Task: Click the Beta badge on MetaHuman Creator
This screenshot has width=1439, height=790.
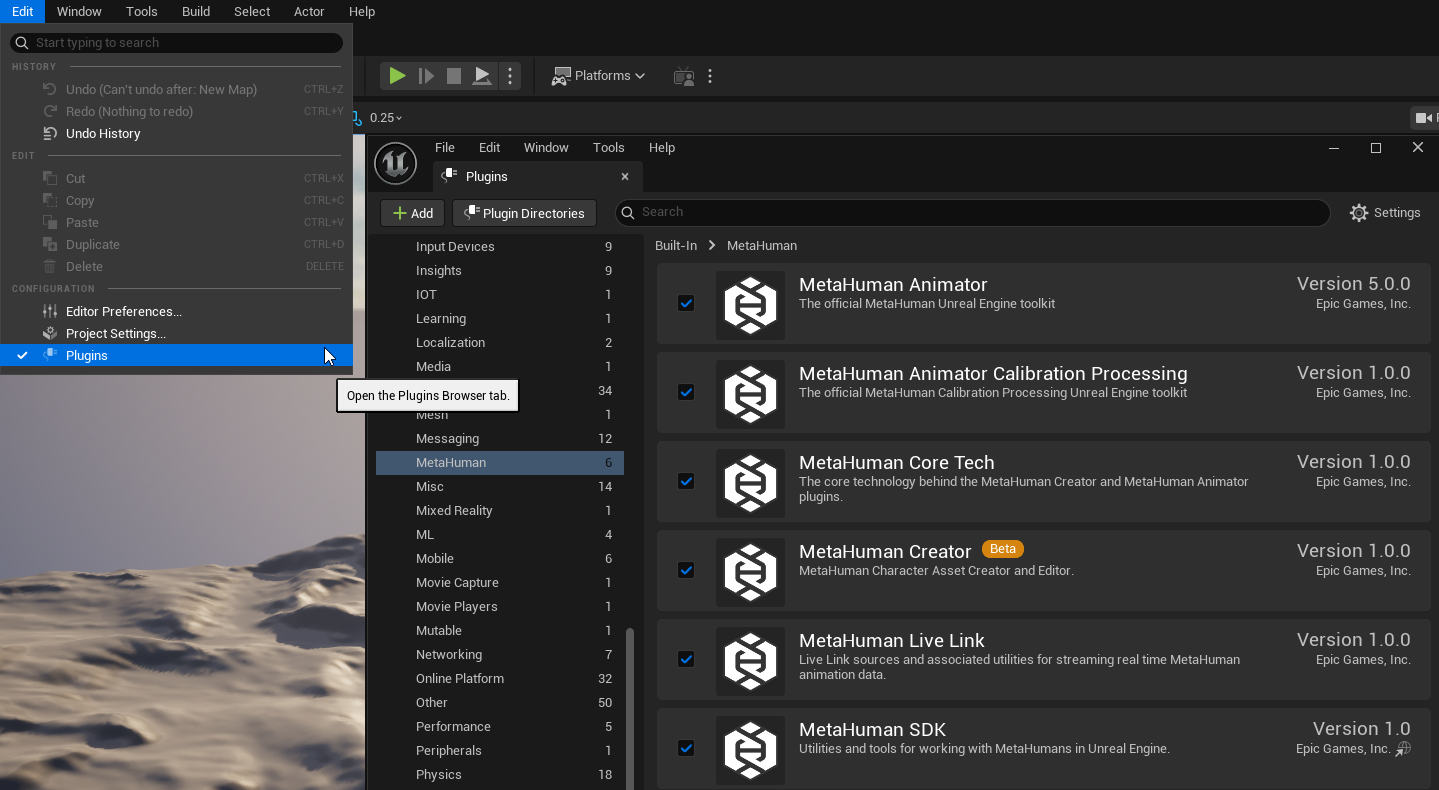Action: click(x=1003, y=549)
